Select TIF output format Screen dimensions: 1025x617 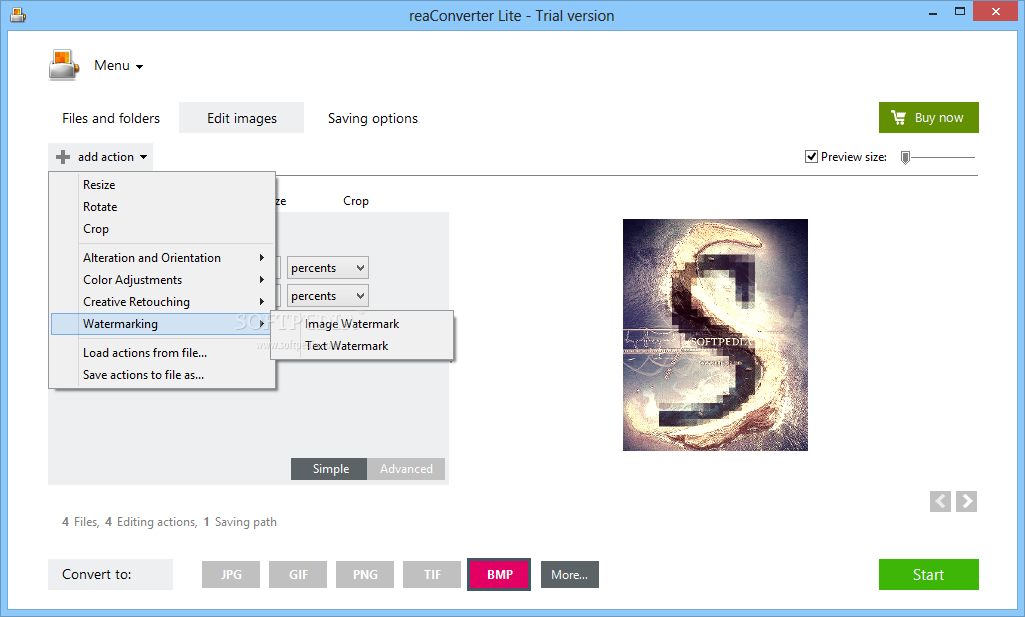coord(432,575)
